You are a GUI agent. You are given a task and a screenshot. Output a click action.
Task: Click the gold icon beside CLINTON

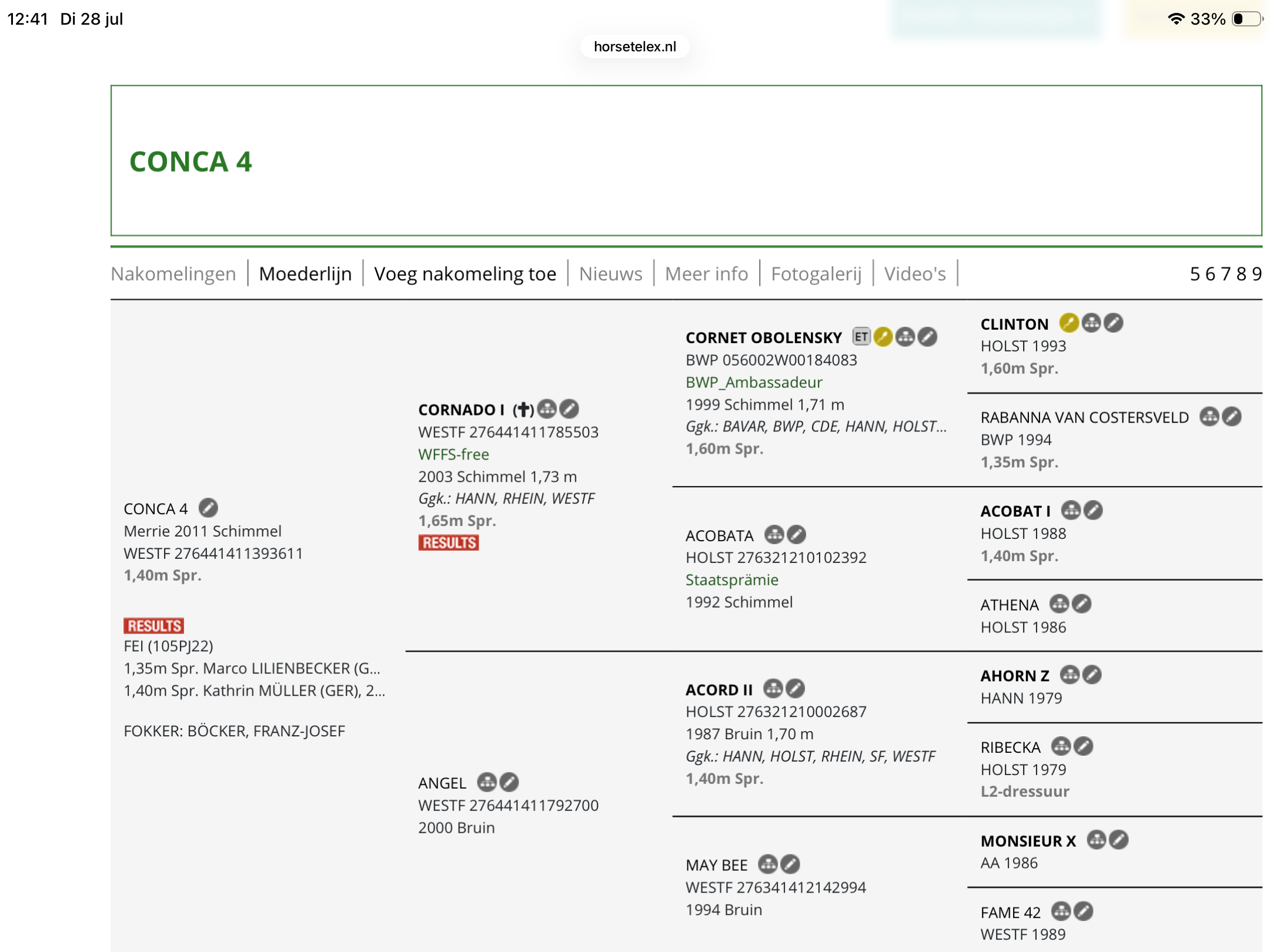tap(1069, 323)
